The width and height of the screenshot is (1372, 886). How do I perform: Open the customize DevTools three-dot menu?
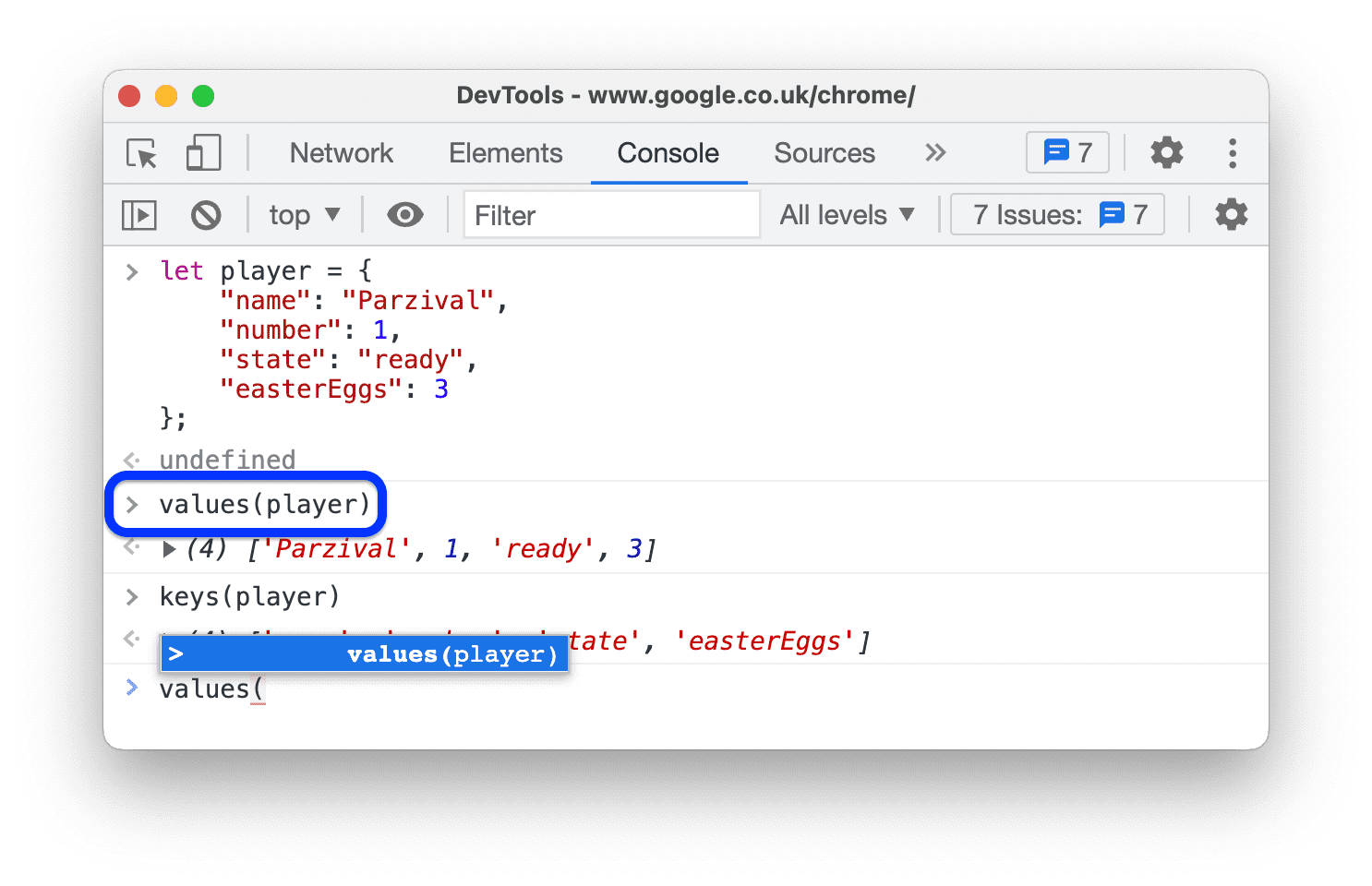pyautogui.click(x=1232, y=152)
